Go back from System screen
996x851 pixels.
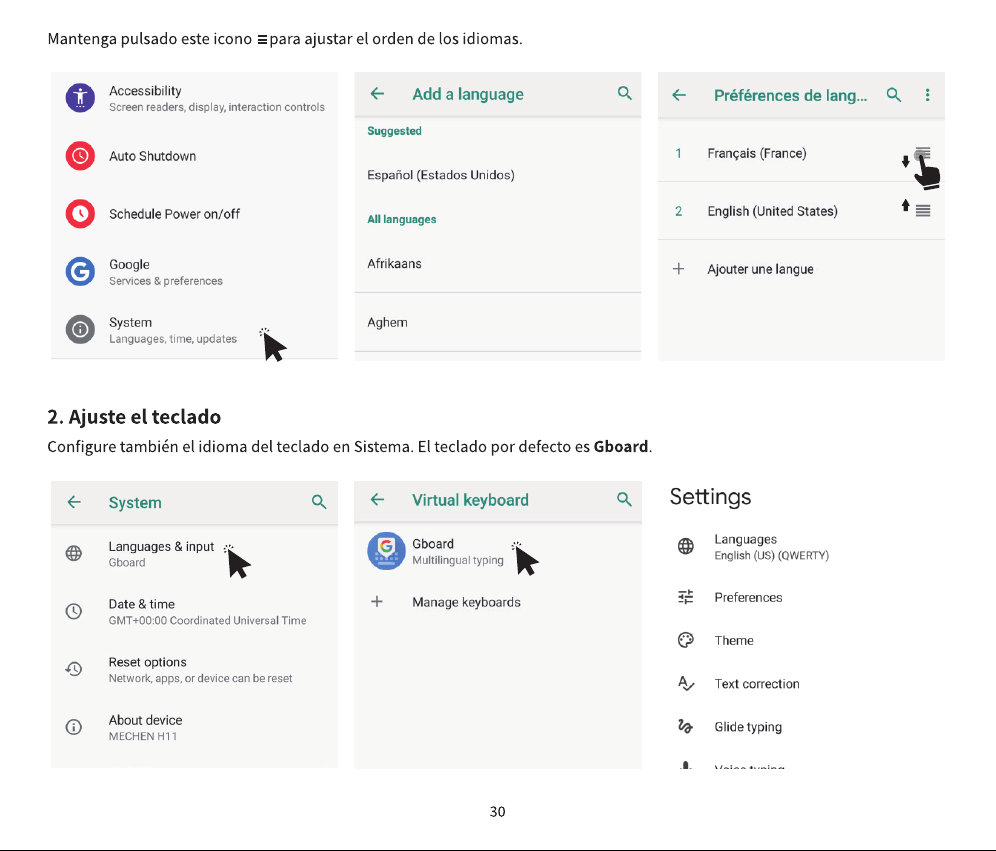pos(74,502)
